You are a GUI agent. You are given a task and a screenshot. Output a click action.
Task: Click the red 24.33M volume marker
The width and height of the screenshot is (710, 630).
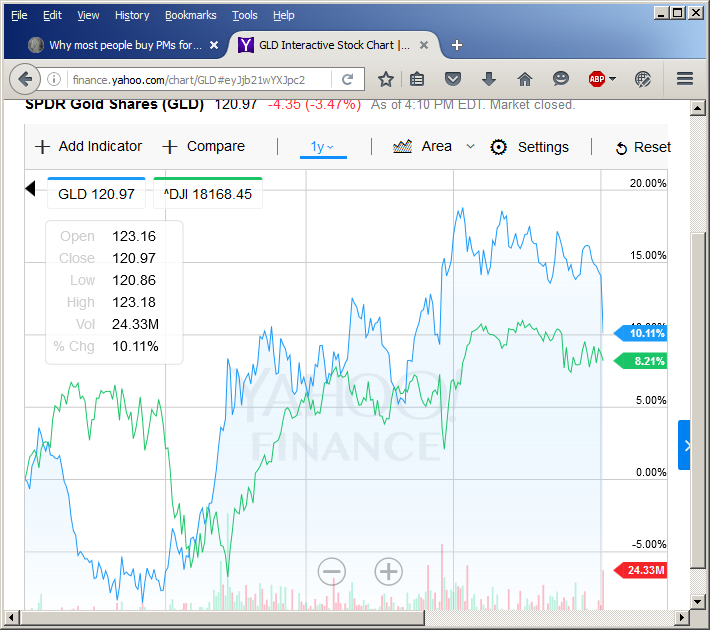click(641, 570)
